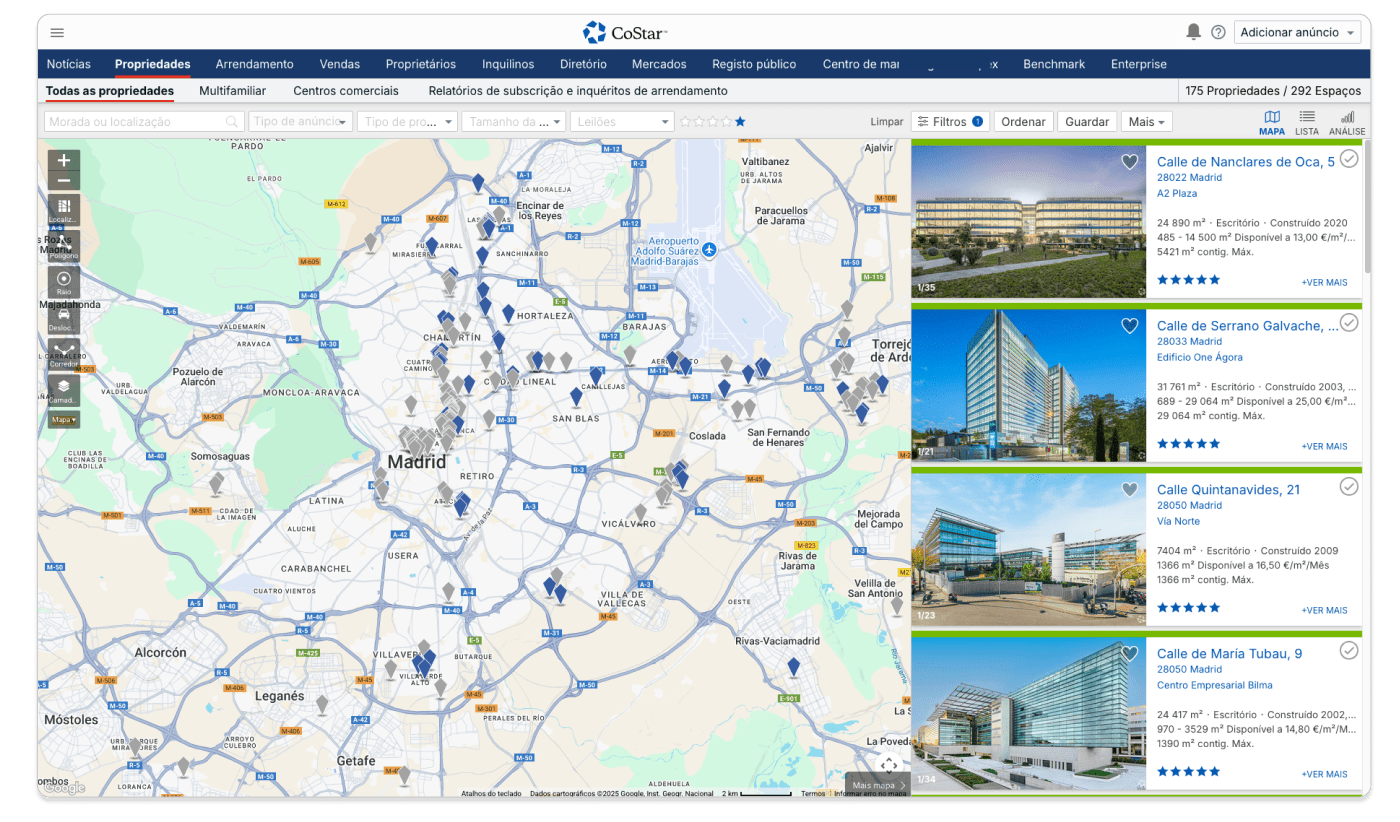Open the notifications bell
This screenshot has height=822, width=1400.
[x=1193, y=32]
